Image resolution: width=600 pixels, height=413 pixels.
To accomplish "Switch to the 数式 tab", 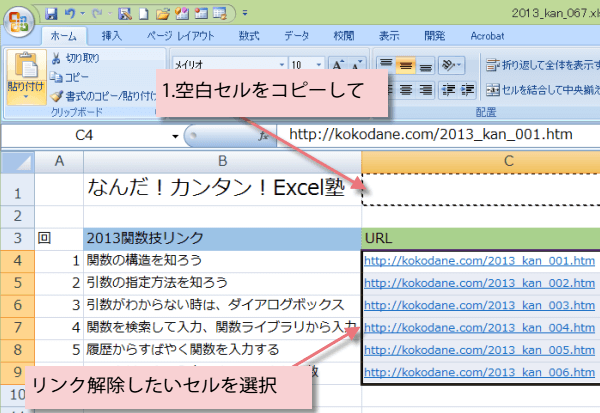I will 249,36.
